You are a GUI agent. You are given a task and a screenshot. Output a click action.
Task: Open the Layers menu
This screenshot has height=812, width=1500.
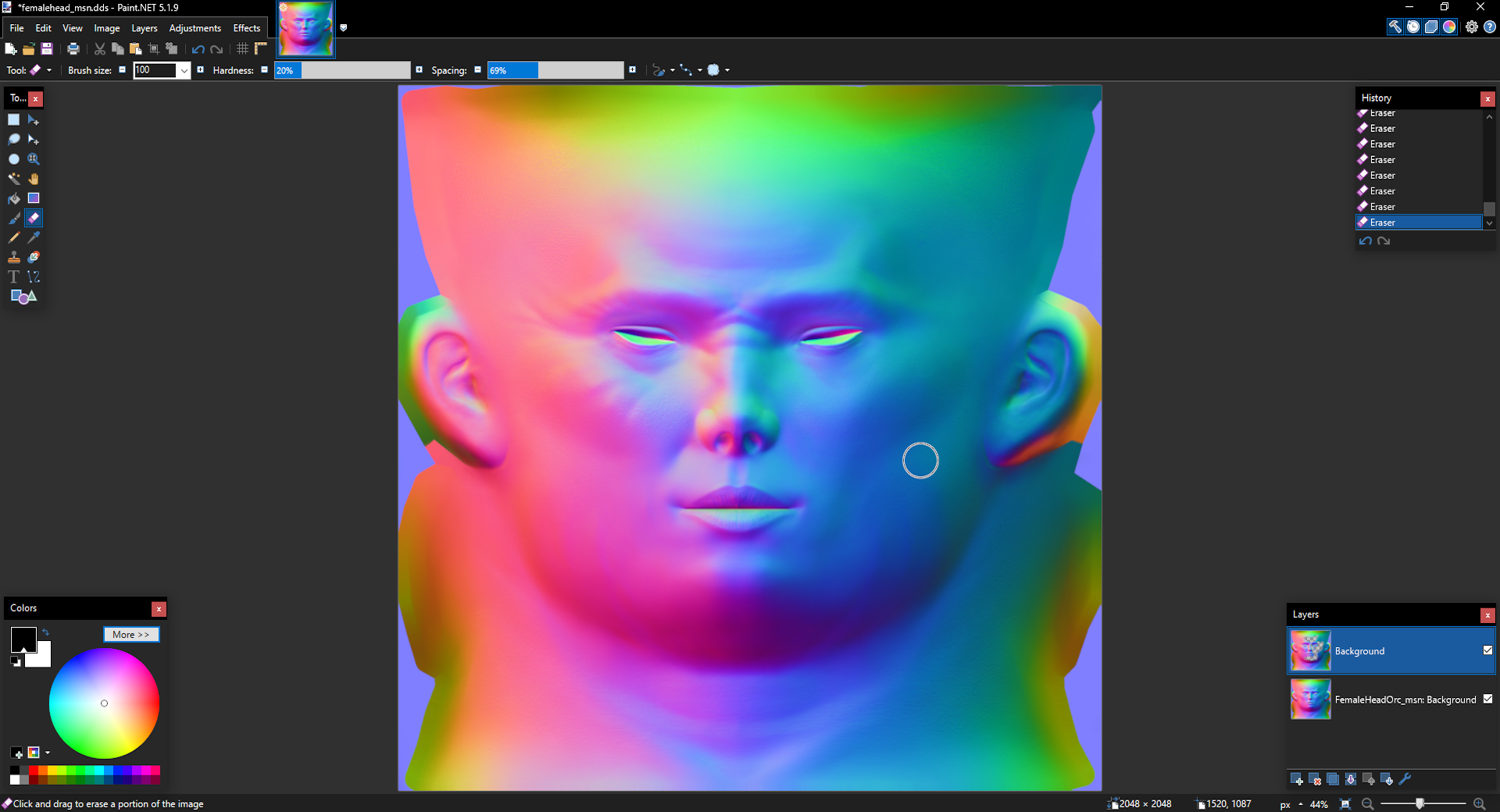pyautogui.click(x=144, y=28)
